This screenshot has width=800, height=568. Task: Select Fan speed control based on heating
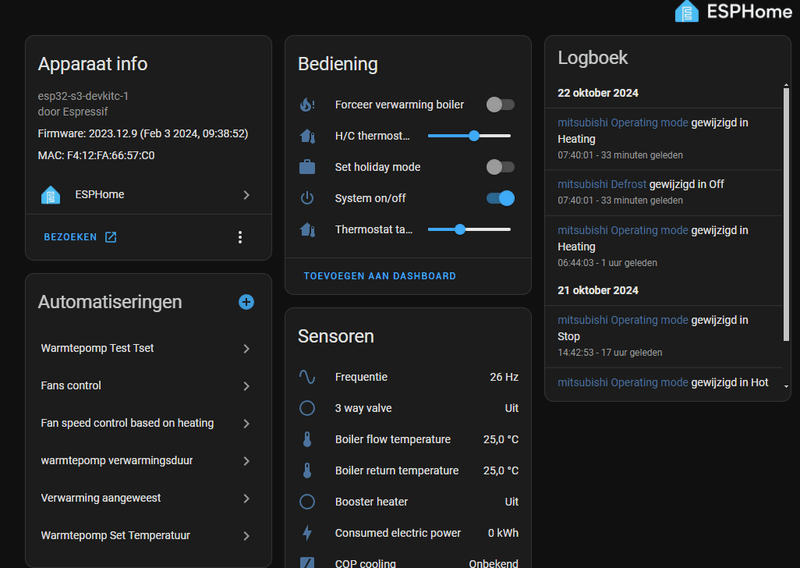[x=127, y=423]
